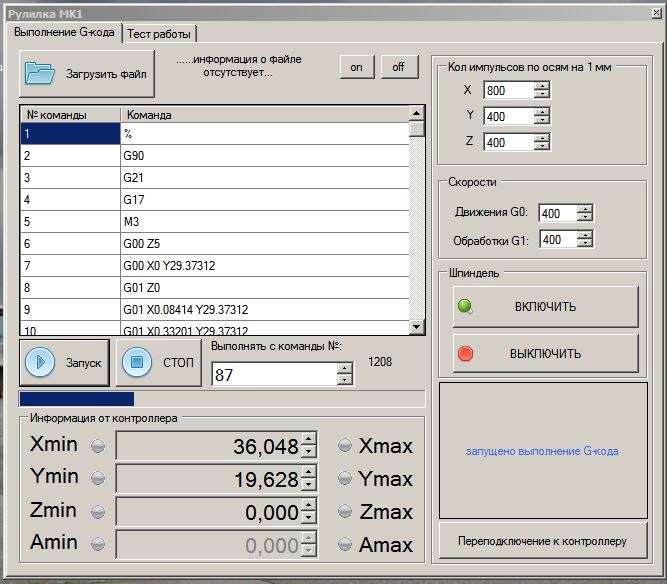Click the play icon on Запуск button
Viewport: 667px width, 584px height.
pyautogui.click(x=40, y=362)
